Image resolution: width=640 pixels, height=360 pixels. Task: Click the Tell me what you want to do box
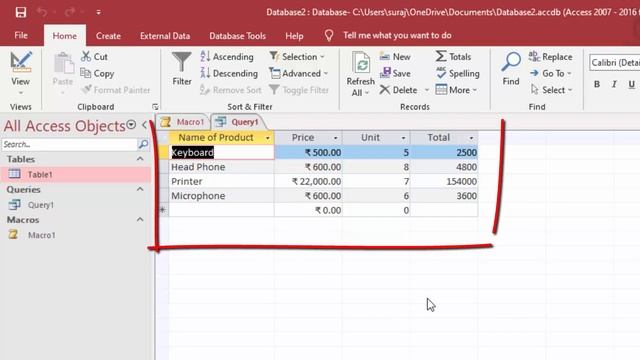(397, 36)
